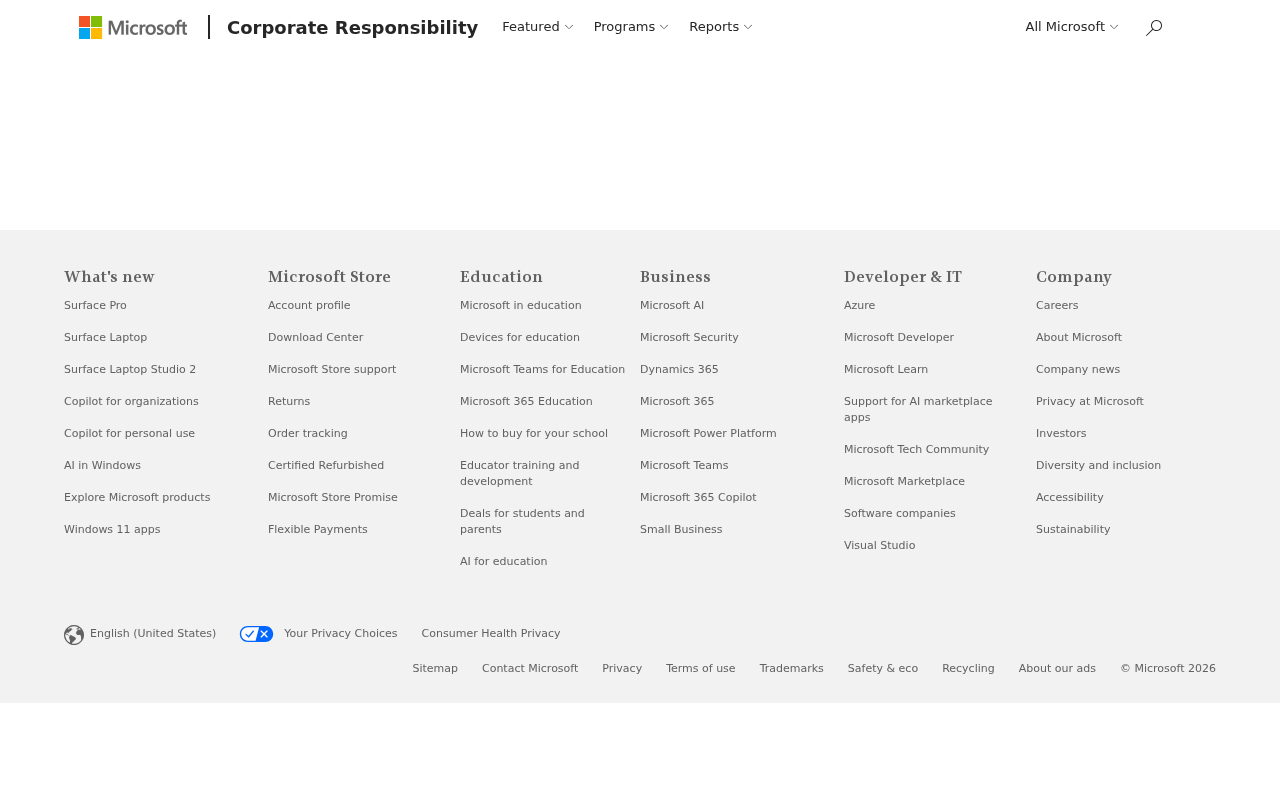Open Order tracking page
This screenshot has width=1280, height=800.
pos(308,434)
